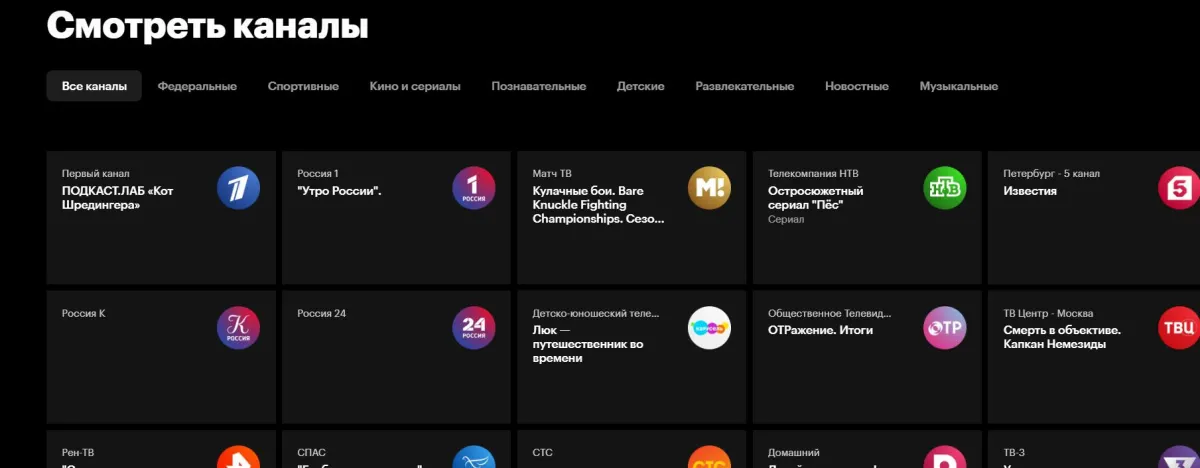Switch to the Развлекательные tab
This screenshot has height=468, width=1200.
745,86
